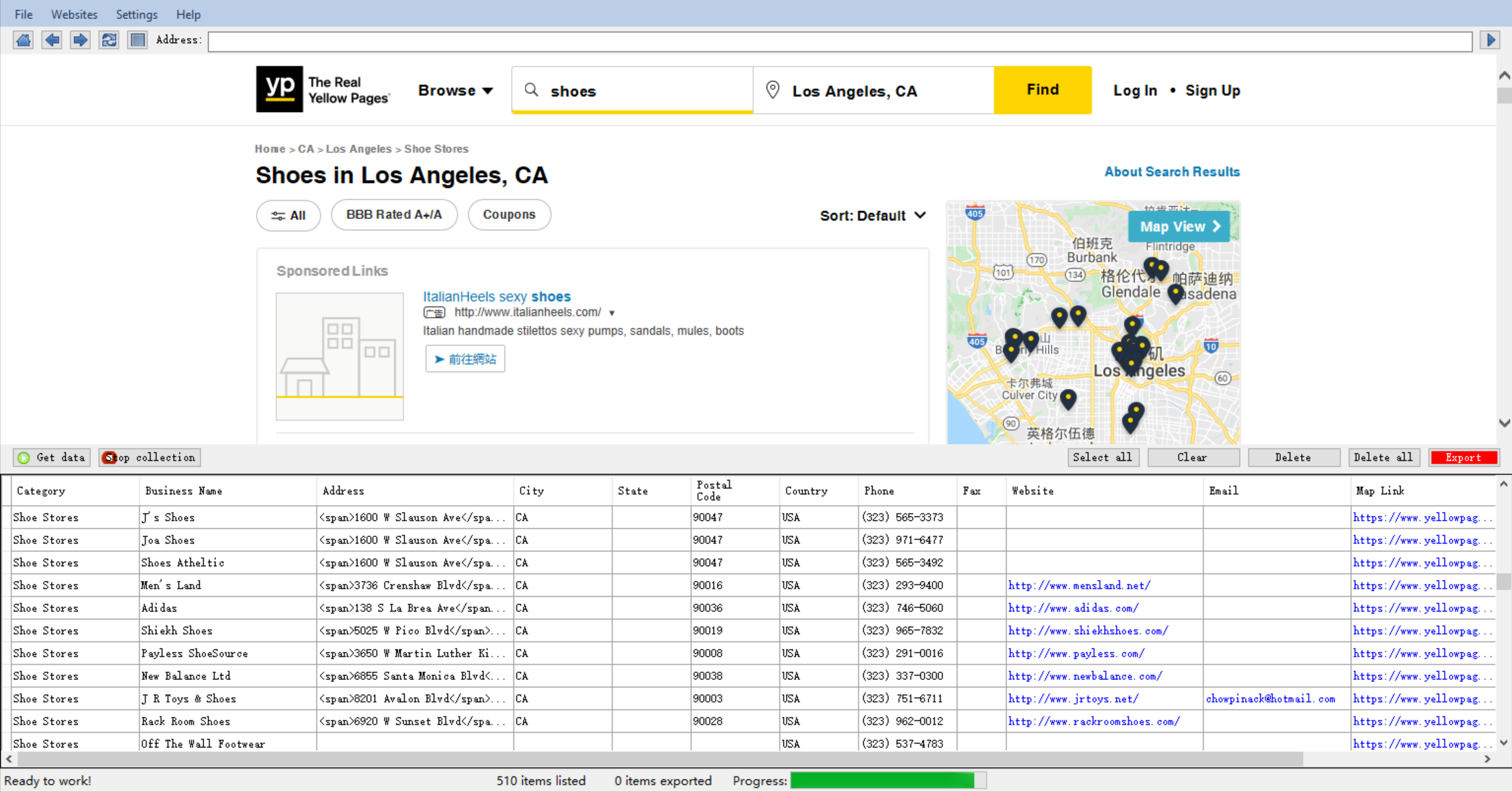Click the Stop loading square icon
The image size is (1512, 792).
(138, 40)
